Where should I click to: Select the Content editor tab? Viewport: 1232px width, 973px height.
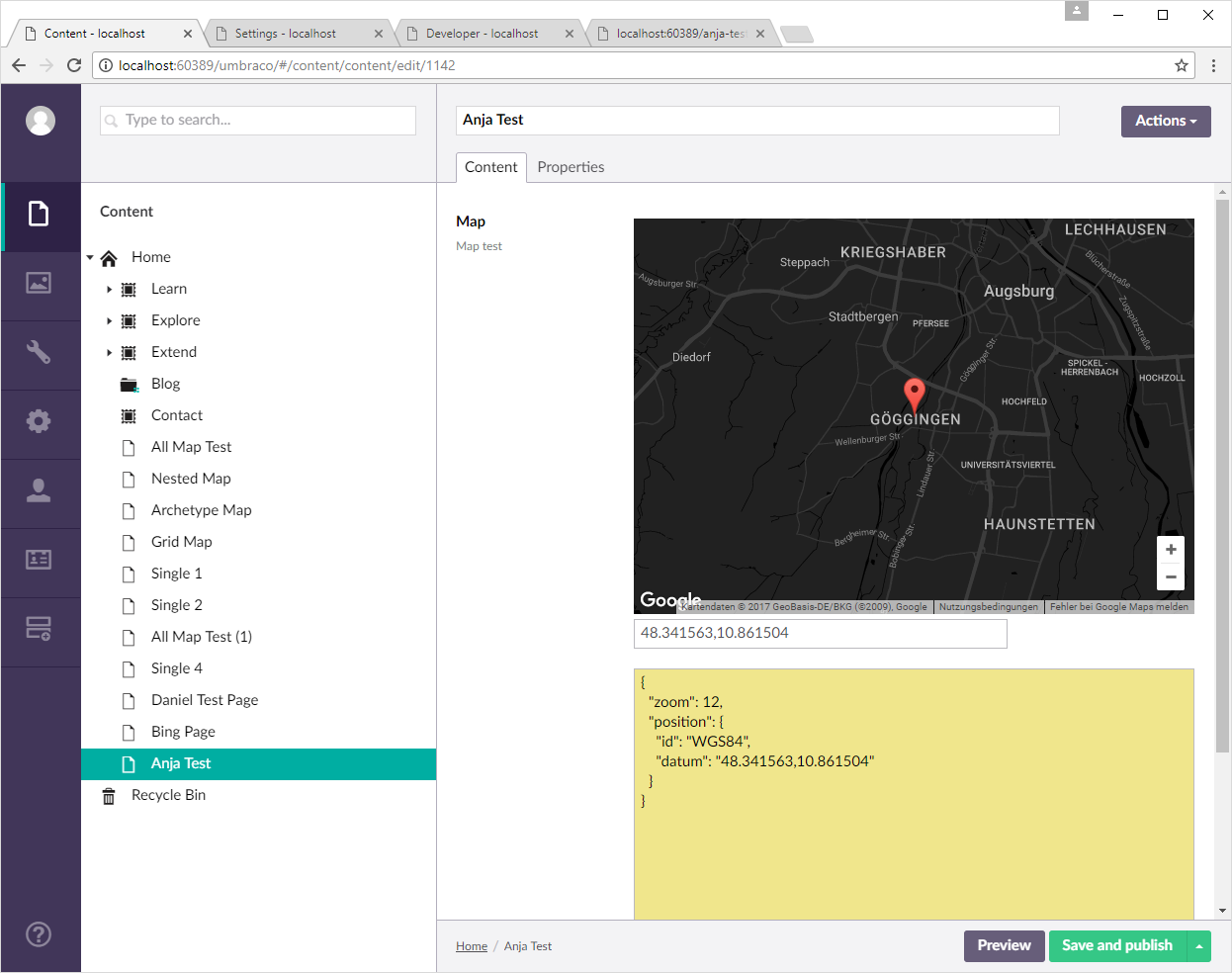pyautogui.click(x=491, y=167)
